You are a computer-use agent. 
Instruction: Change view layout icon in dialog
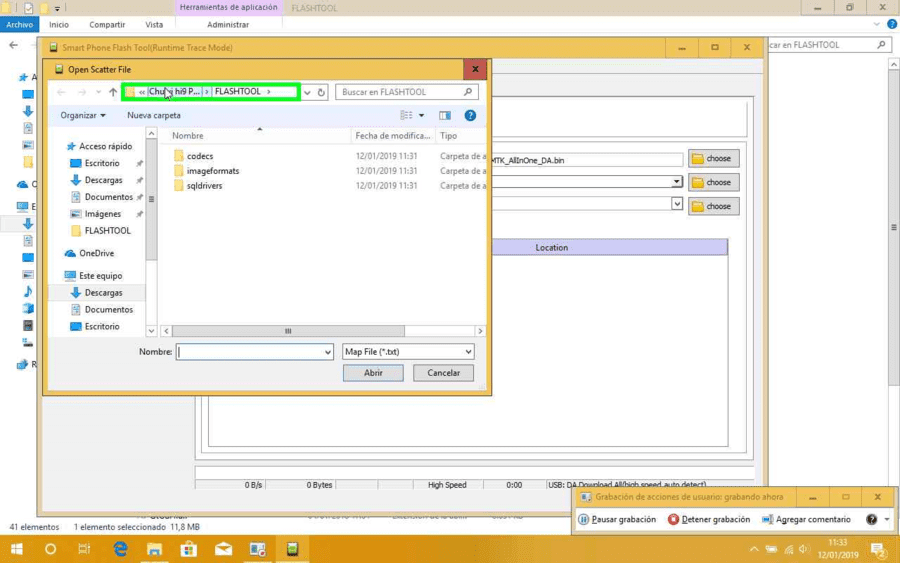pyautogui.click(x=406, y=115)
